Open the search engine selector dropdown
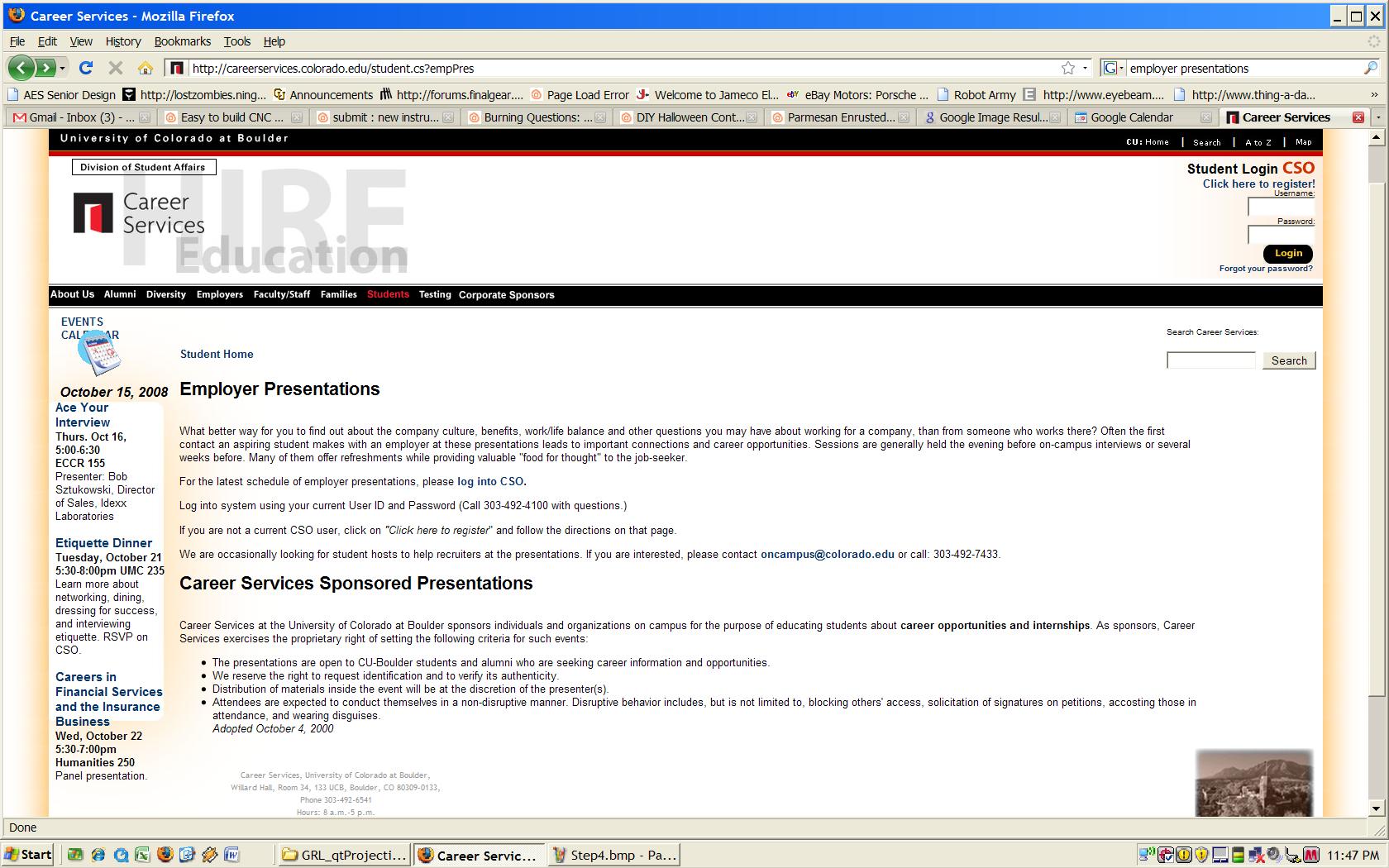Viewport: 1389px width, 868px height. click(x=1113, y=68)
